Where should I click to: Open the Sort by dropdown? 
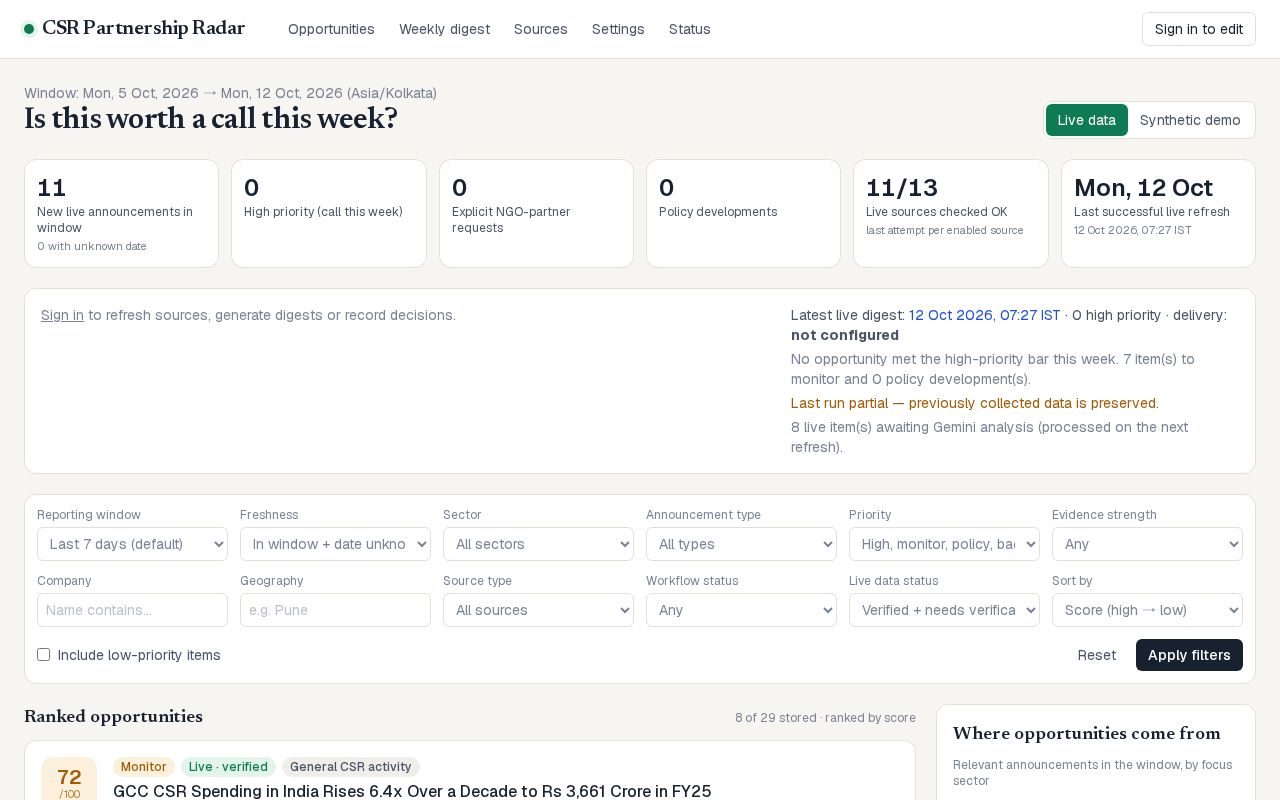1147,610
